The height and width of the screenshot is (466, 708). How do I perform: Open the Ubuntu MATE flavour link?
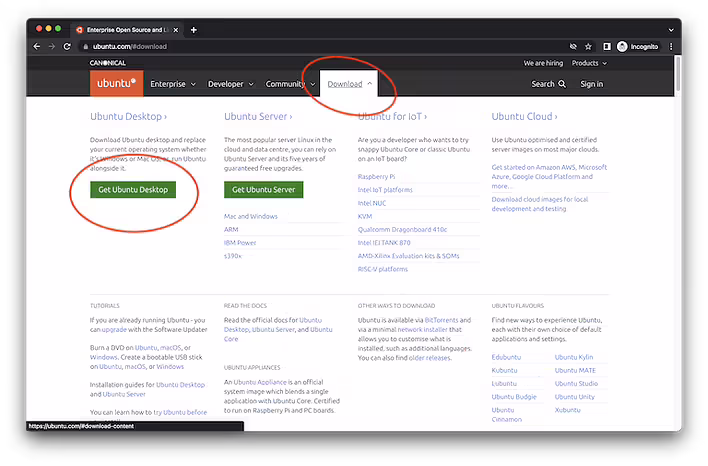click(x=575, y=370)
